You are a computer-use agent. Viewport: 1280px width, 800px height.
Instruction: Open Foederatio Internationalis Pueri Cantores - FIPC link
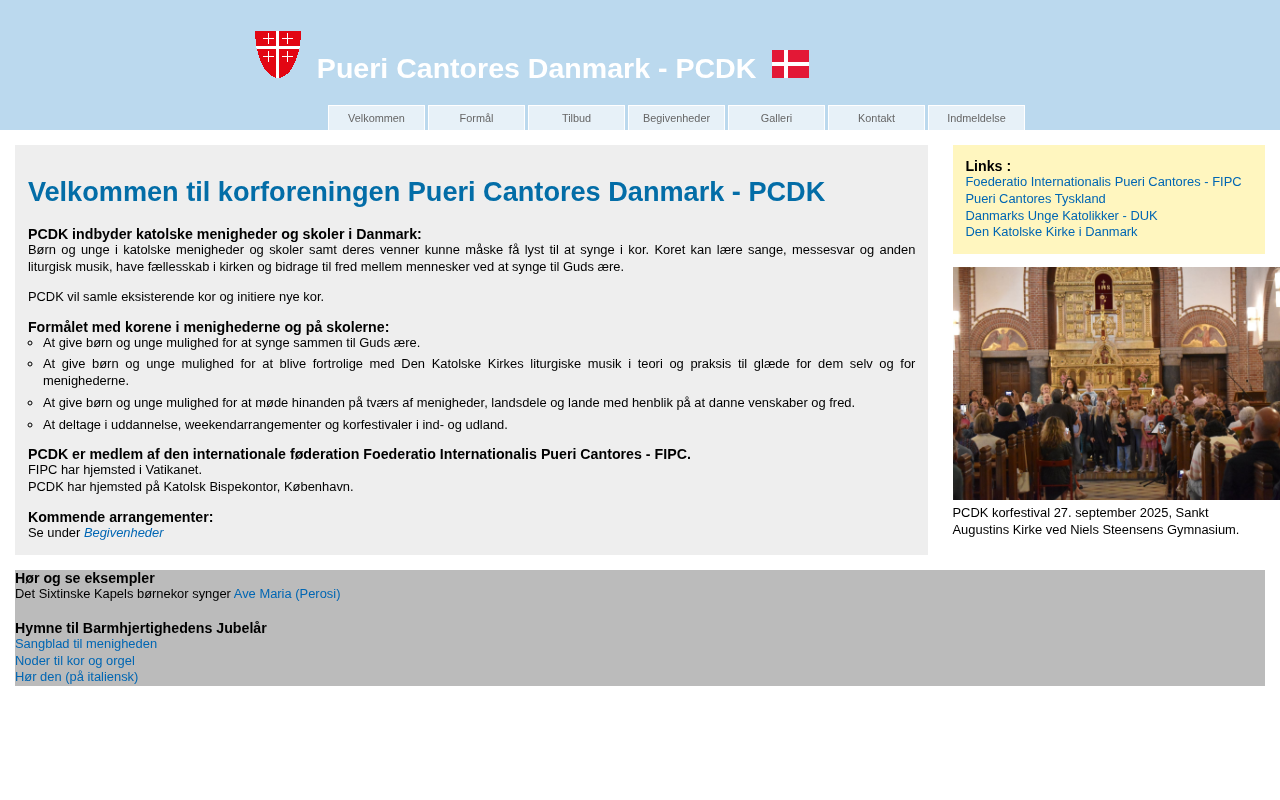(1103, 182)
